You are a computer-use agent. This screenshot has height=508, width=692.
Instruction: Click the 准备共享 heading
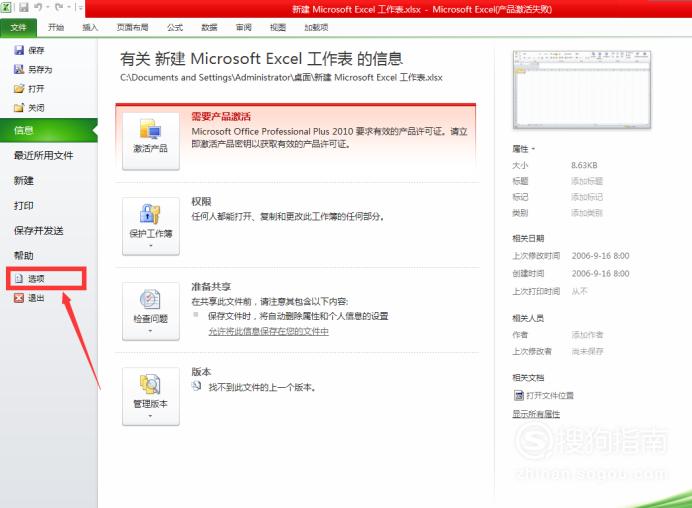tap(211, 287)
